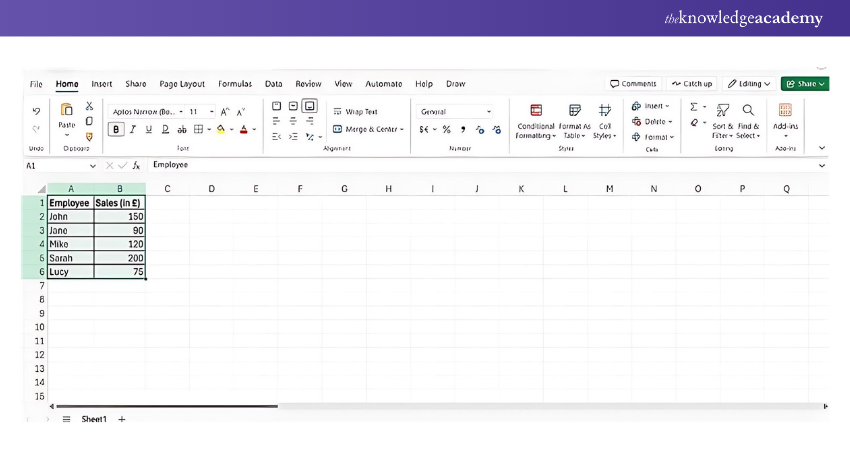Click the Cut scissors icon
This screenshot has width=850, height=450.
pos(89,106)
